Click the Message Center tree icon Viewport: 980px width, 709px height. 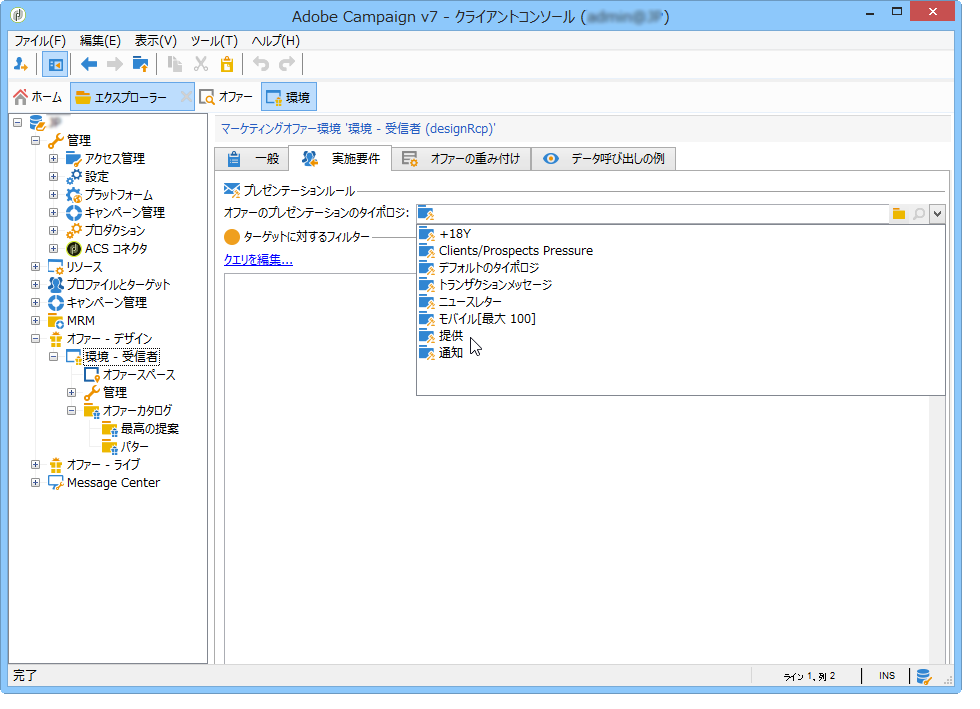pyautogui.click(x=56, y=483)
